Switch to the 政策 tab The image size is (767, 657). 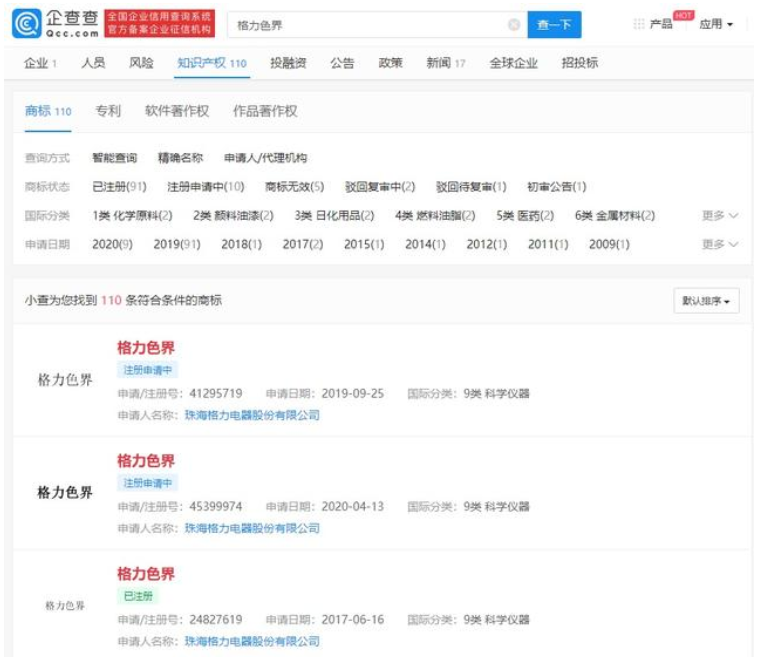(x=390, y=63)
